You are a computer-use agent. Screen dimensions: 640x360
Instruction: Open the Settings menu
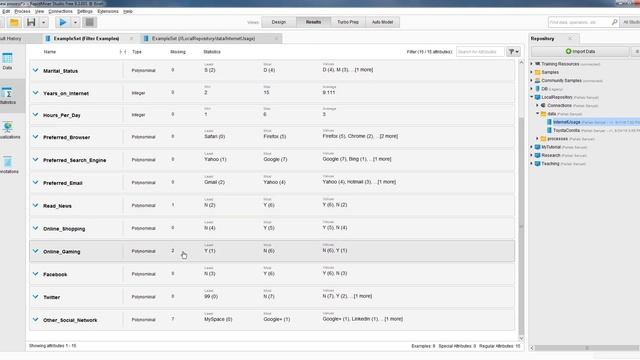pos(85,11)
